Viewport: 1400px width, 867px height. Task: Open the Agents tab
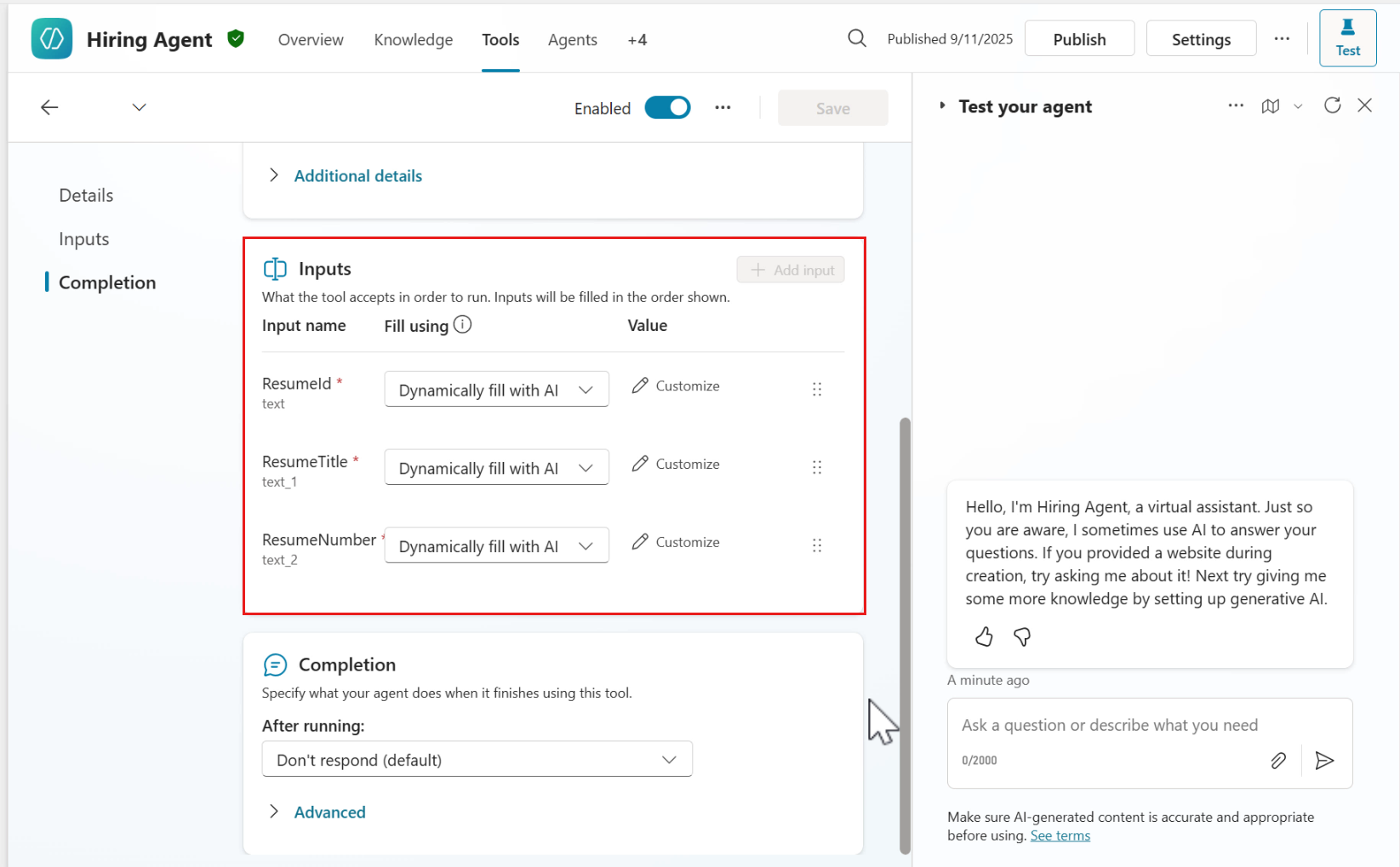(572, 39)
